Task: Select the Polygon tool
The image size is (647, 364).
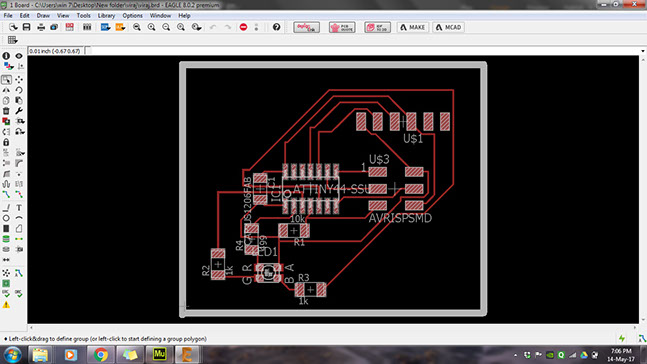Action: coord(19,229)
